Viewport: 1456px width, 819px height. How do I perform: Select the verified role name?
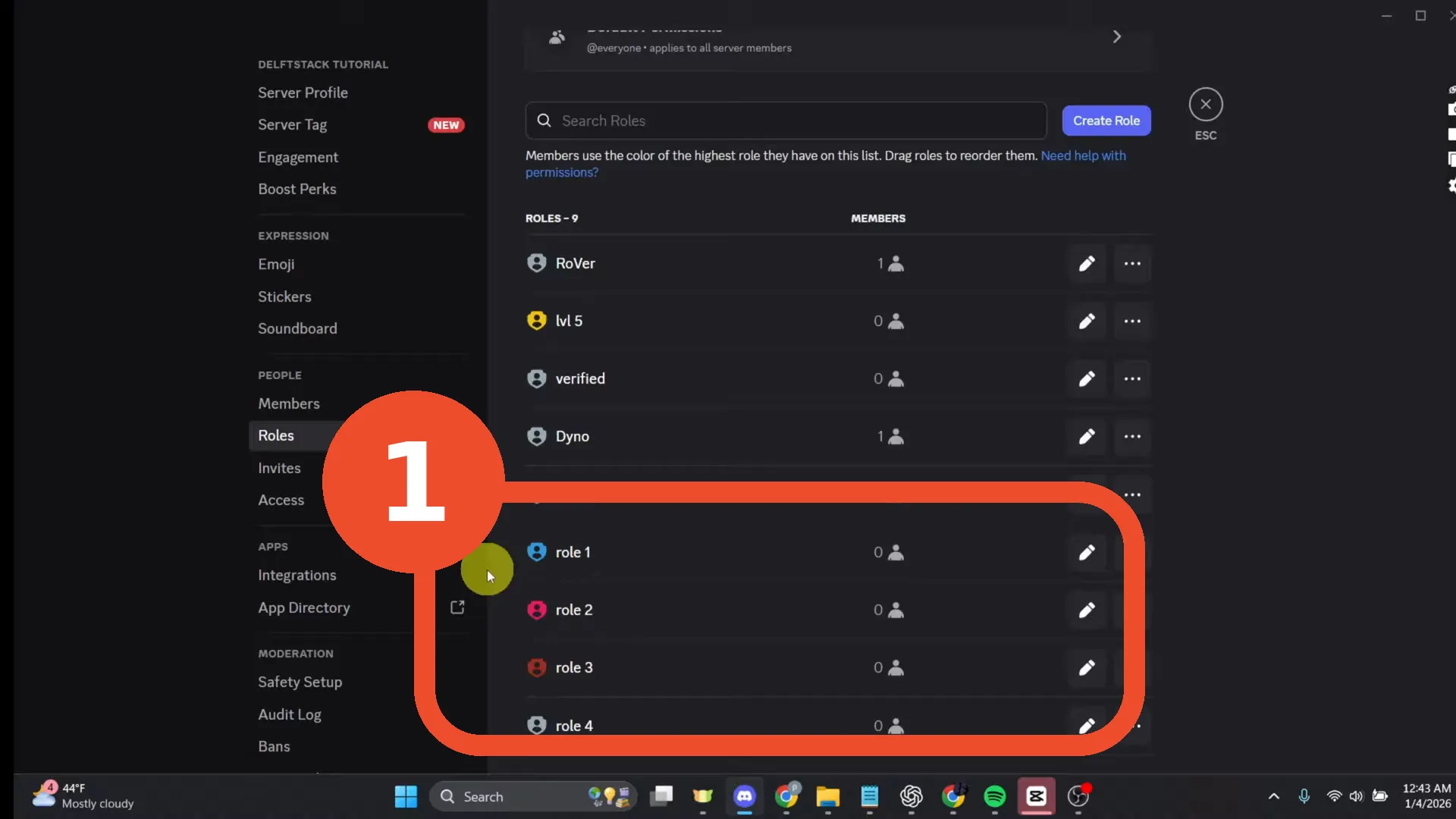coord(580,378)
